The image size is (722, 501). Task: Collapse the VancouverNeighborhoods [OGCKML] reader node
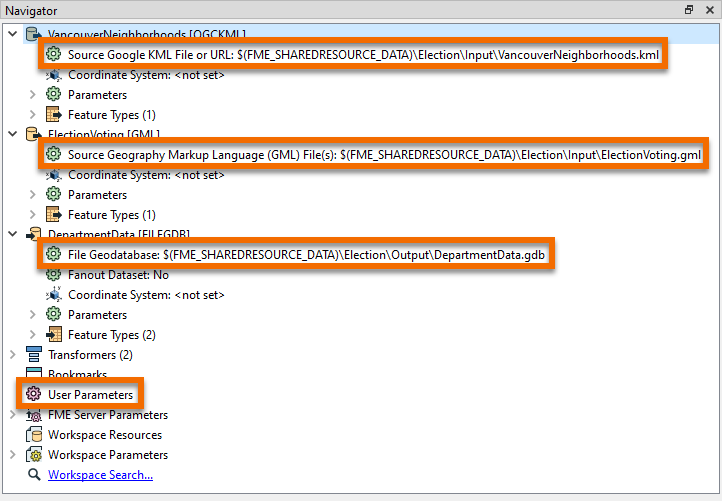pyautogui.click(x=13, y=34)
